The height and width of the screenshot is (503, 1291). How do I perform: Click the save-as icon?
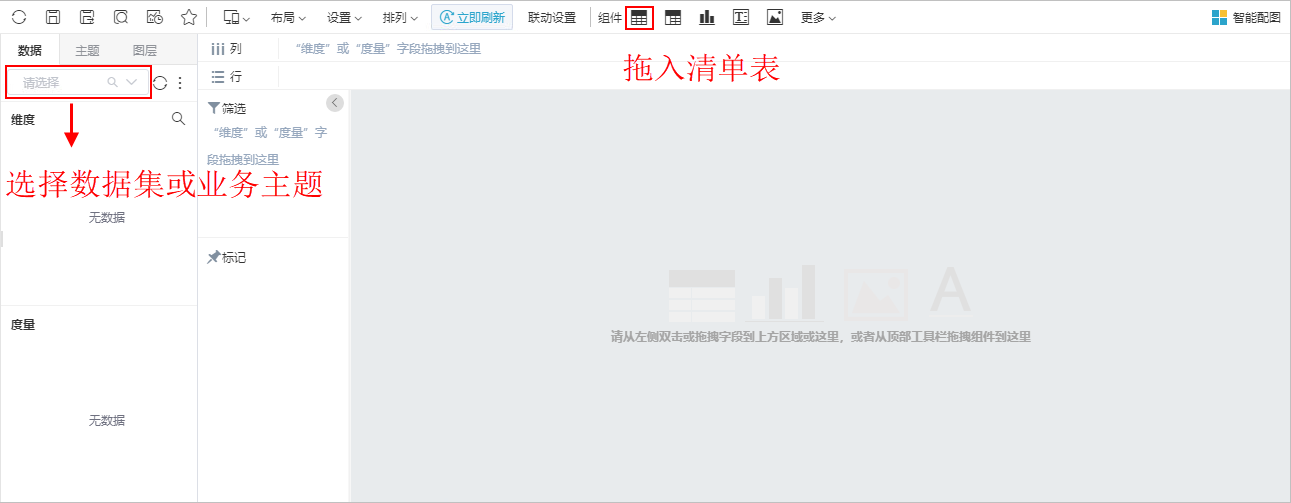tap(87, 17)
